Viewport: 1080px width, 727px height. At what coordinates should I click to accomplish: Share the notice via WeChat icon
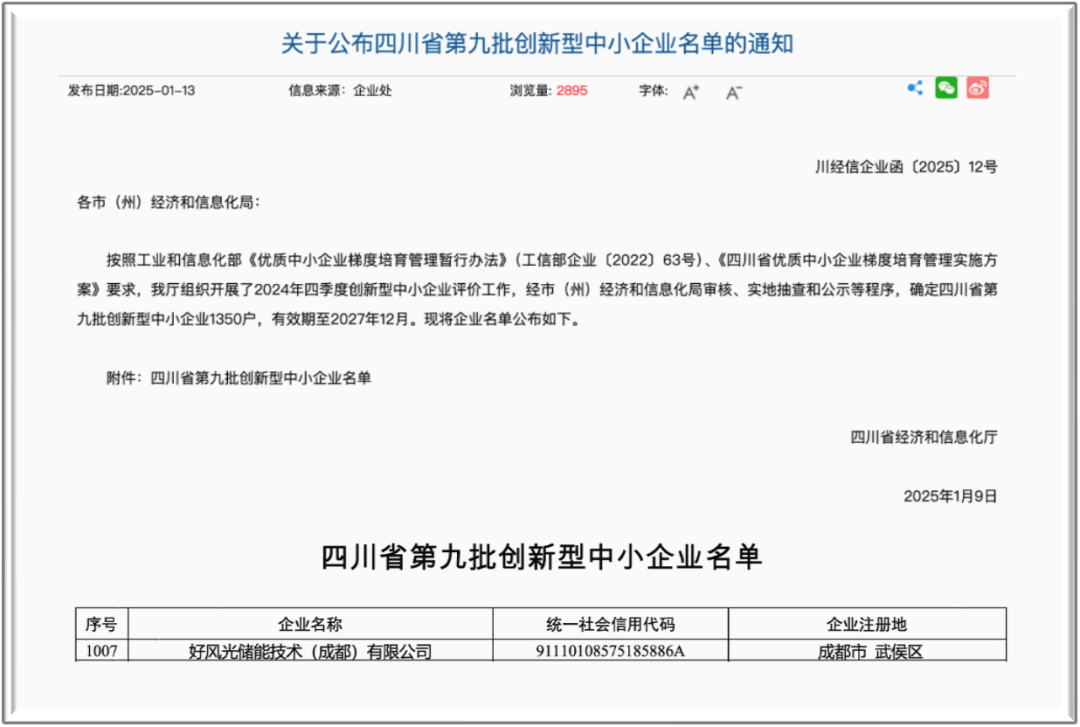946,88
